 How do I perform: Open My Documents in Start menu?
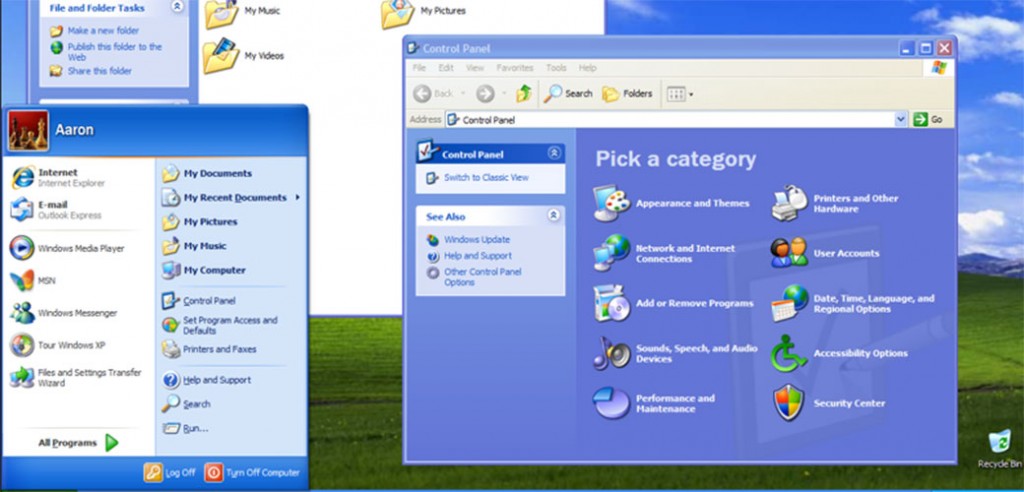207,173
